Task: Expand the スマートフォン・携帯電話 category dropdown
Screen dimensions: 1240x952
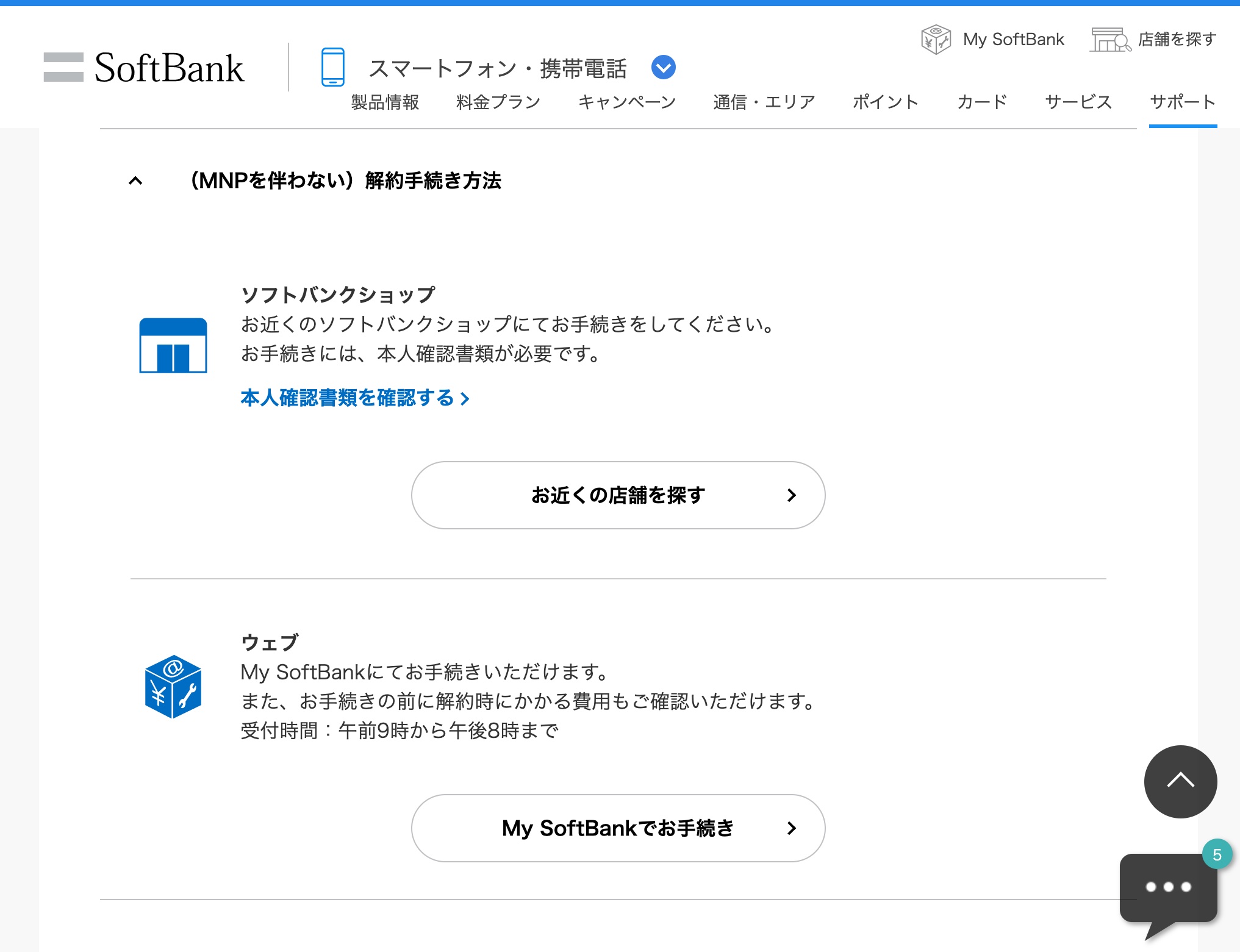Action: click(663, 67)
